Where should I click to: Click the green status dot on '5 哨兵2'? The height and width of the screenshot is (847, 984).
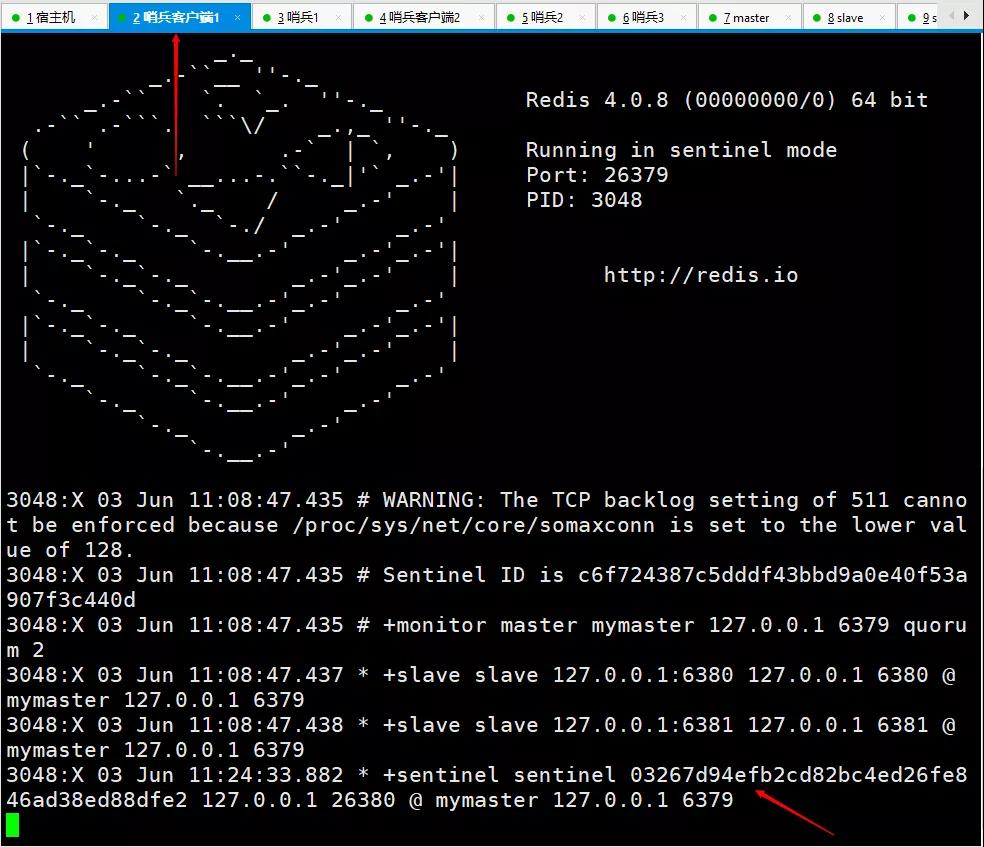tap(511, 18)
